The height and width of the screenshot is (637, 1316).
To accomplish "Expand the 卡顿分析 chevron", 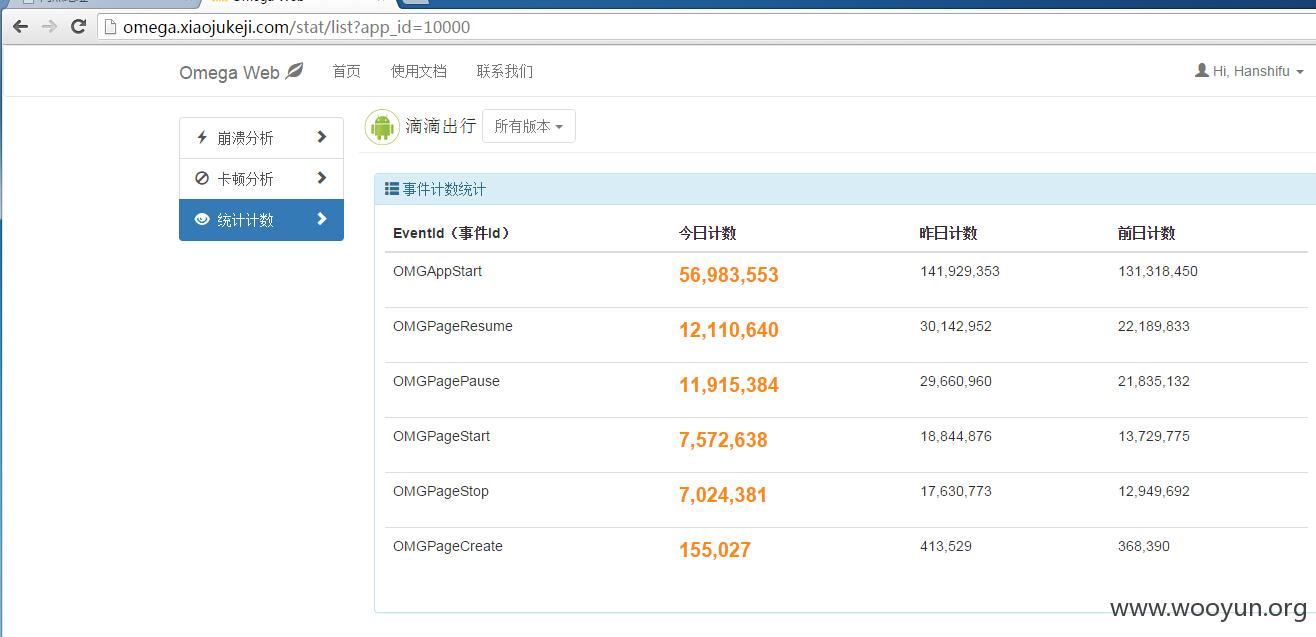I will pyautogui.click(x=321, y=178).
